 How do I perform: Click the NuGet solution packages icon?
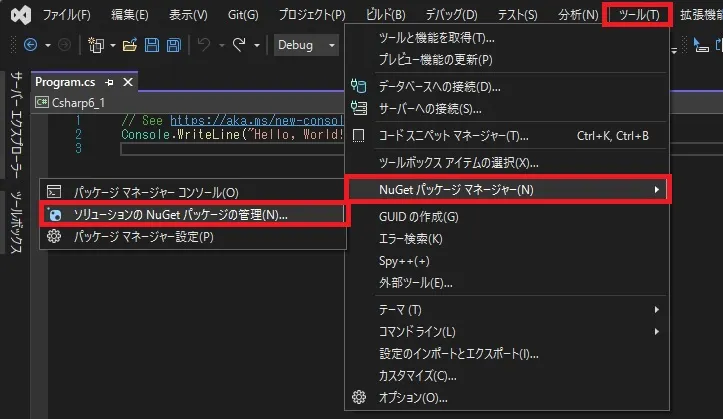[x=54, y=214]
